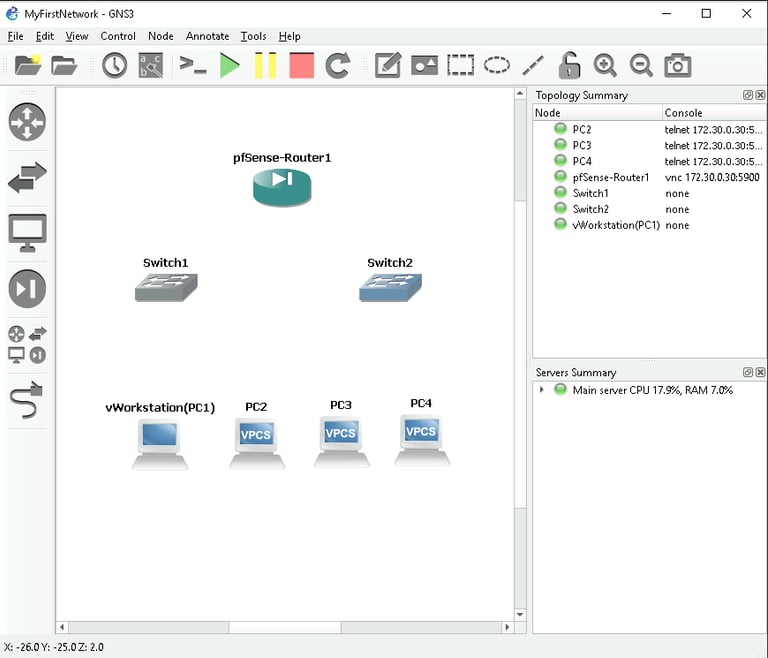This screenshot has width=768, height=658.
Task: Toggle the lock items padlock icon
Action: click(x=569, y=65)
